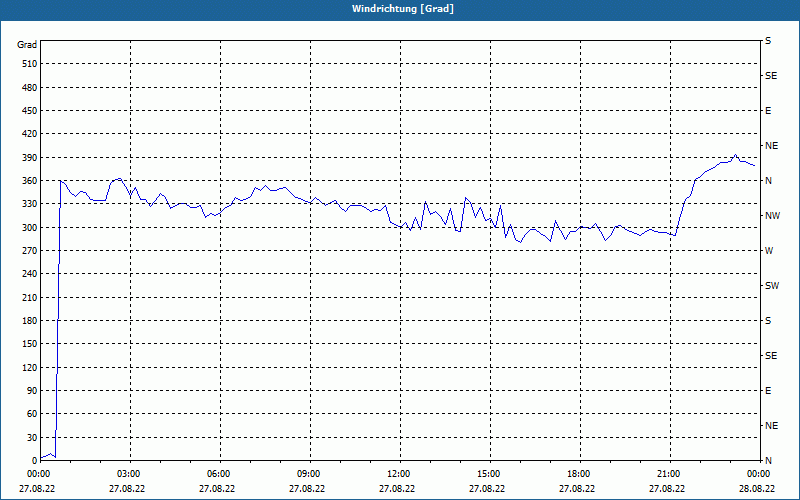Viewport: 800px width, 500px height.
Task: Click the N compass label level with 360
Action: click(x=769, y=181)
